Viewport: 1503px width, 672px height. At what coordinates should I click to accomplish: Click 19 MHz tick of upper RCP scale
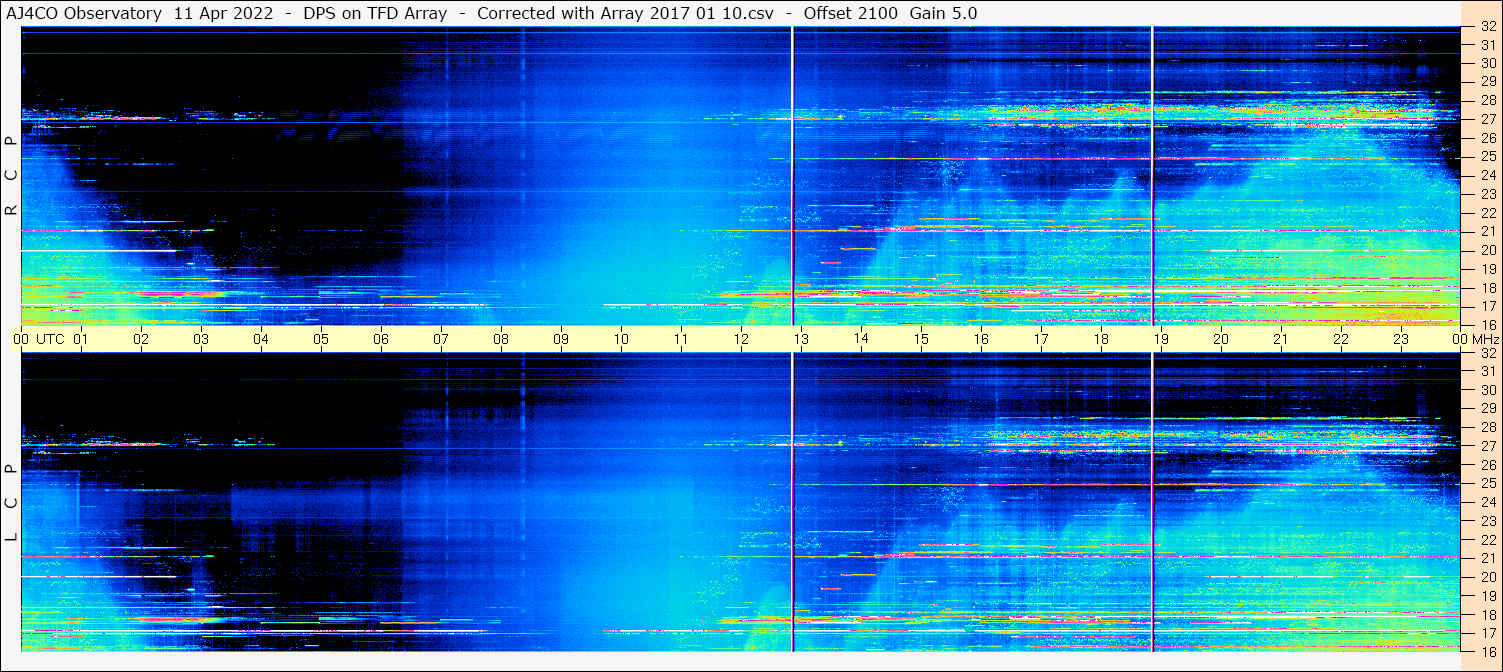point(1487,269)
